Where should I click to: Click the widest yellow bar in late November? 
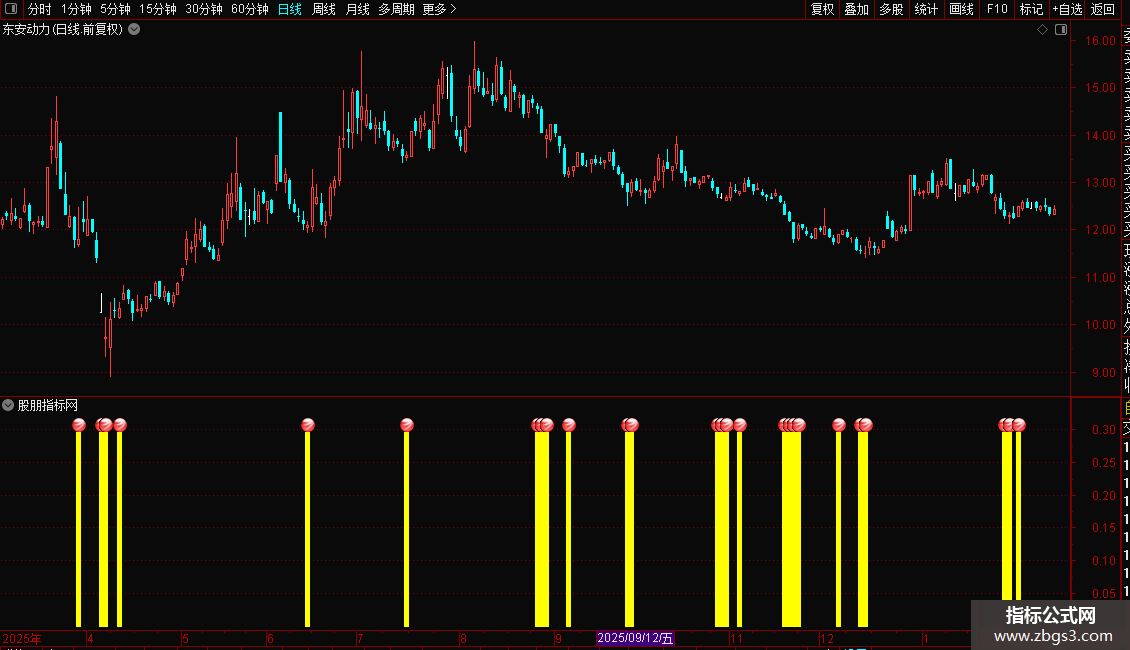(x=791, y=529)
